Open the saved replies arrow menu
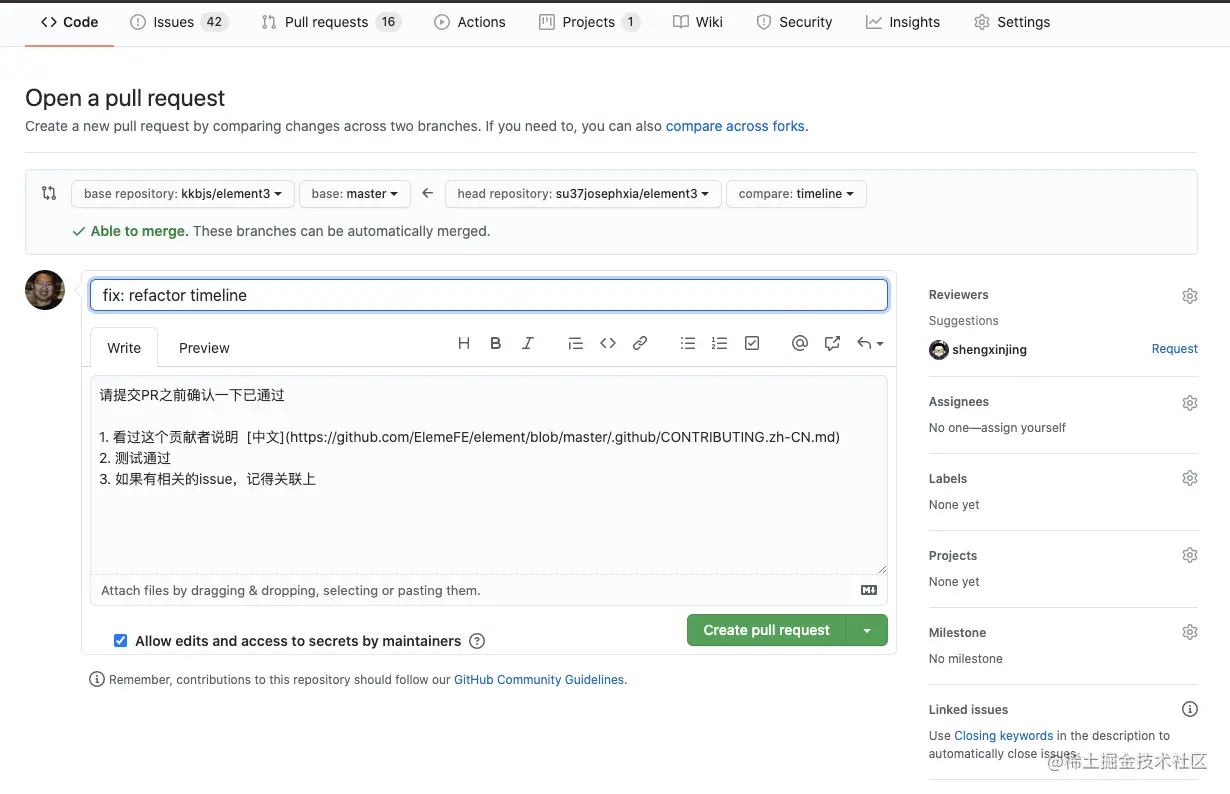 (870, 343)
